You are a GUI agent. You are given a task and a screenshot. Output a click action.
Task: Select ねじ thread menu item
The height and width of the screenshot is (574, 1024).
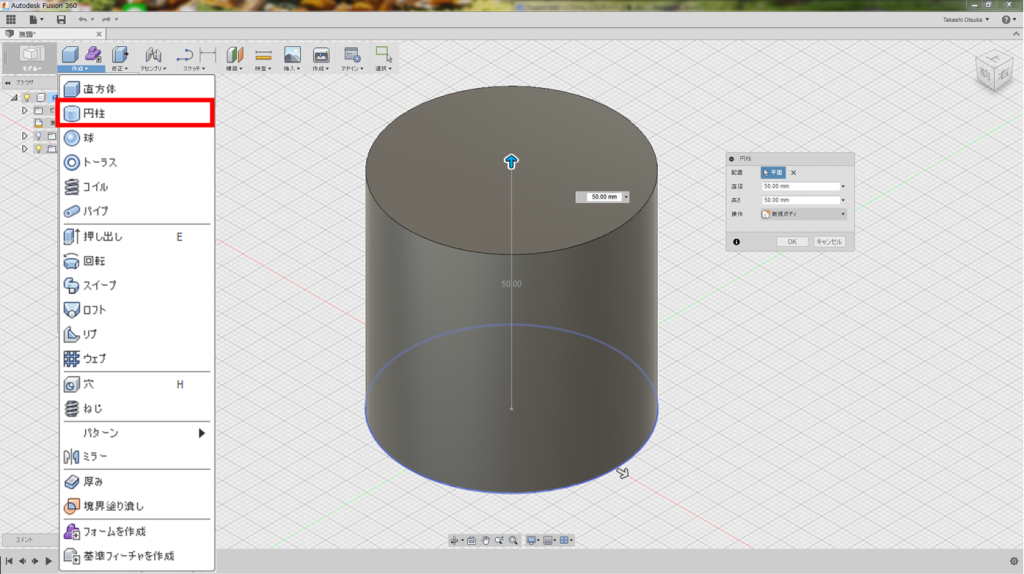tap(137, 409)
